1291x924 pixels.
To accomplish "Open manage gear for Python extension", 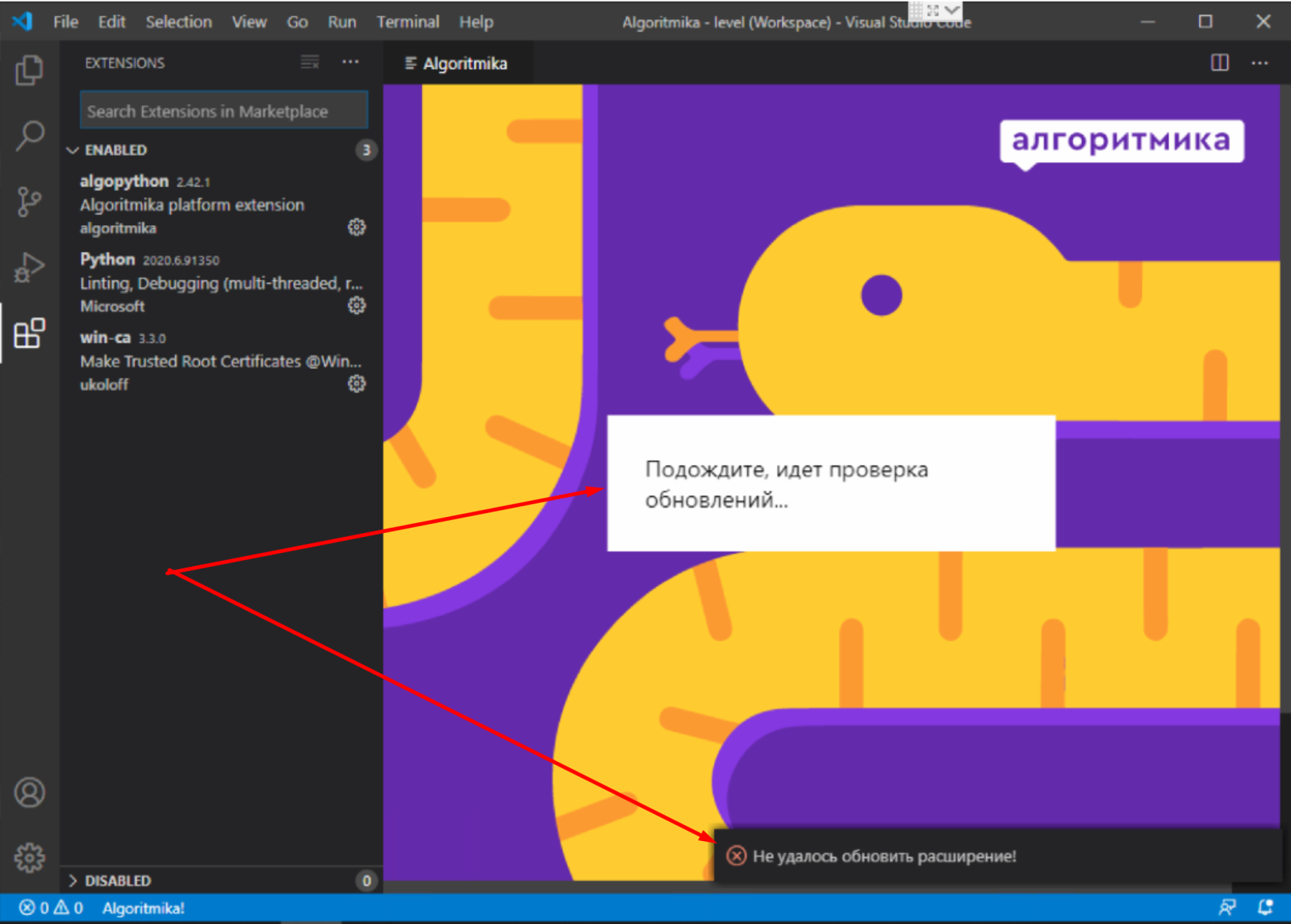I will pyautogui.click(x=357, y=306).
